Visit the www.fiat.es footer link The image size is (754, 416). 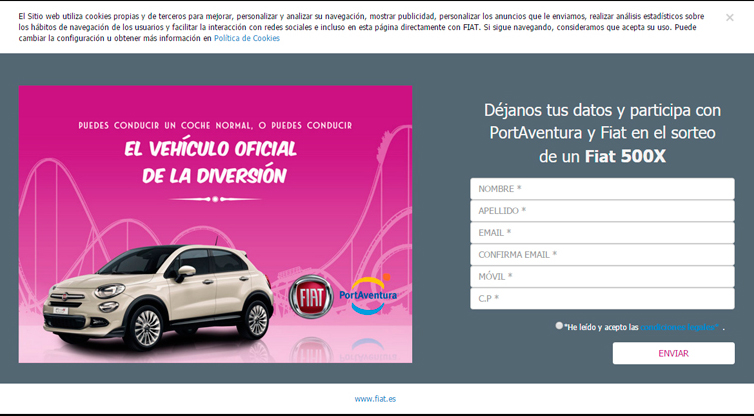click(375, 399)
